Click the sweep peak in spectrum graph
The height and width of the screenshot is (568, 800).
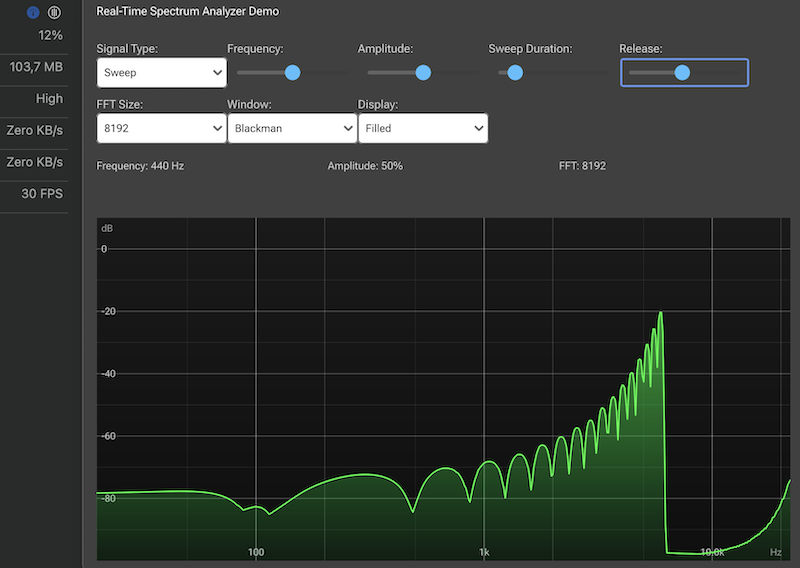[x=661, y=313]
